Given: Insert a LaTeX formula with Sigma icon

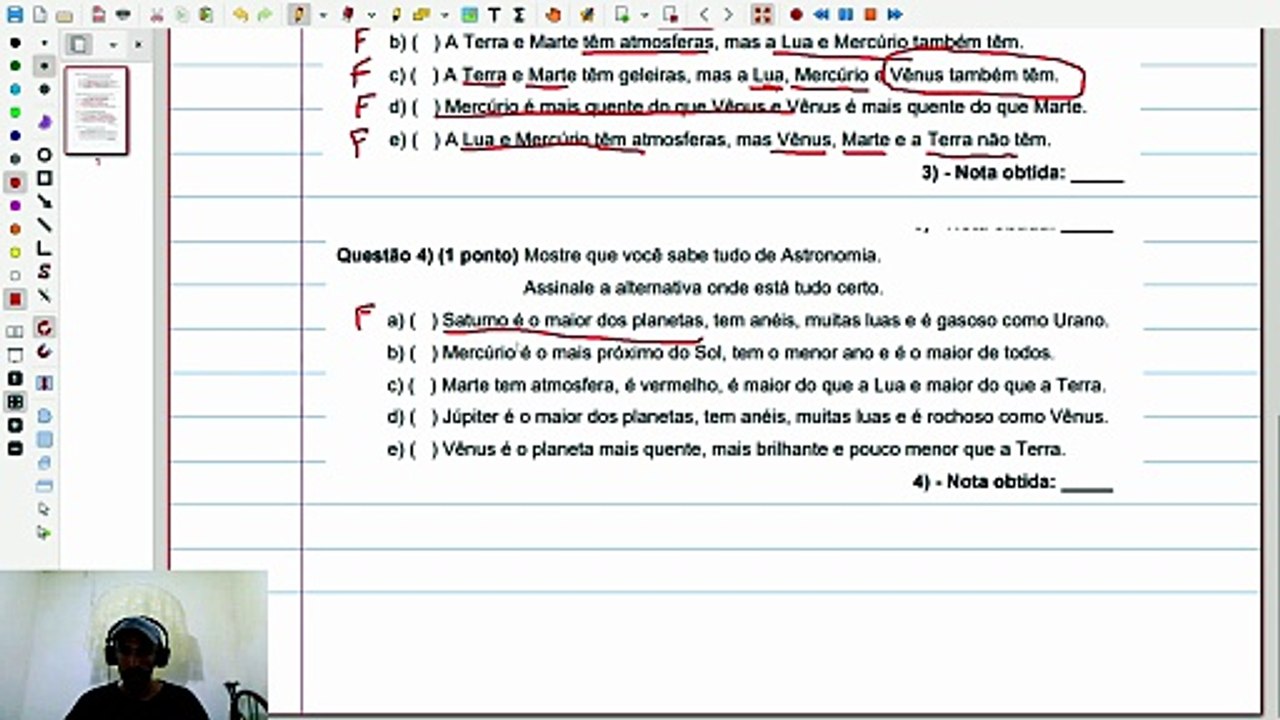Looking at the screenshot, I should (519, 15).
